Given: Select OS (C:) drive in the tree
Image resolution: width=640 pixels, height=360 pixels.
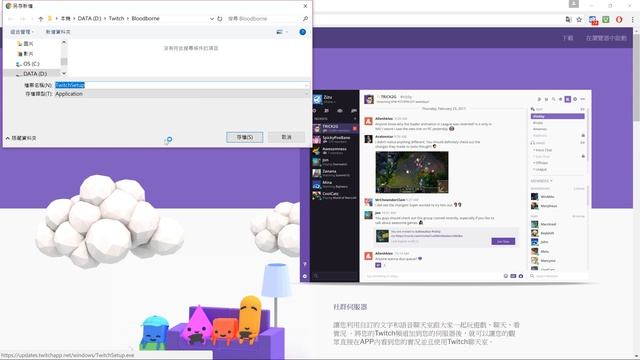Looking at the screenshot, I should pyautogui.click(x=28, y=64).
